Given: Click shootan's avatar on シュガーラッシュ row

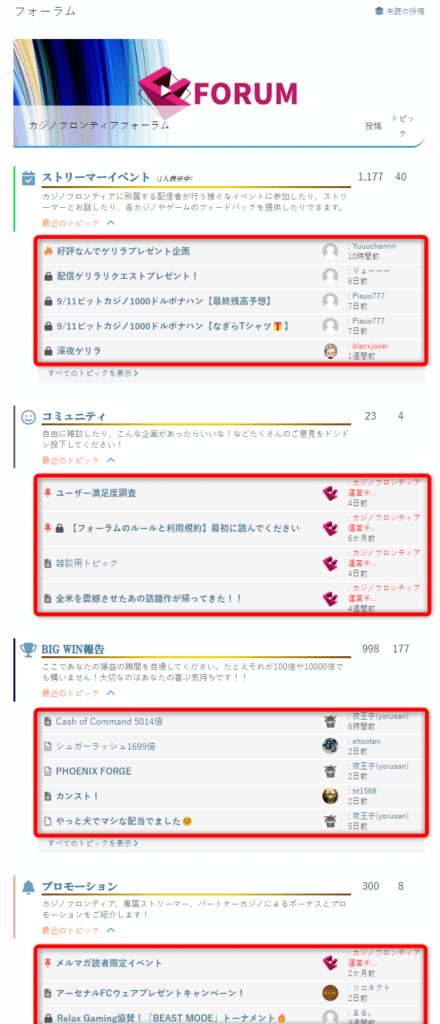Looking at the screenshot, I should click(x=330, y=746).
